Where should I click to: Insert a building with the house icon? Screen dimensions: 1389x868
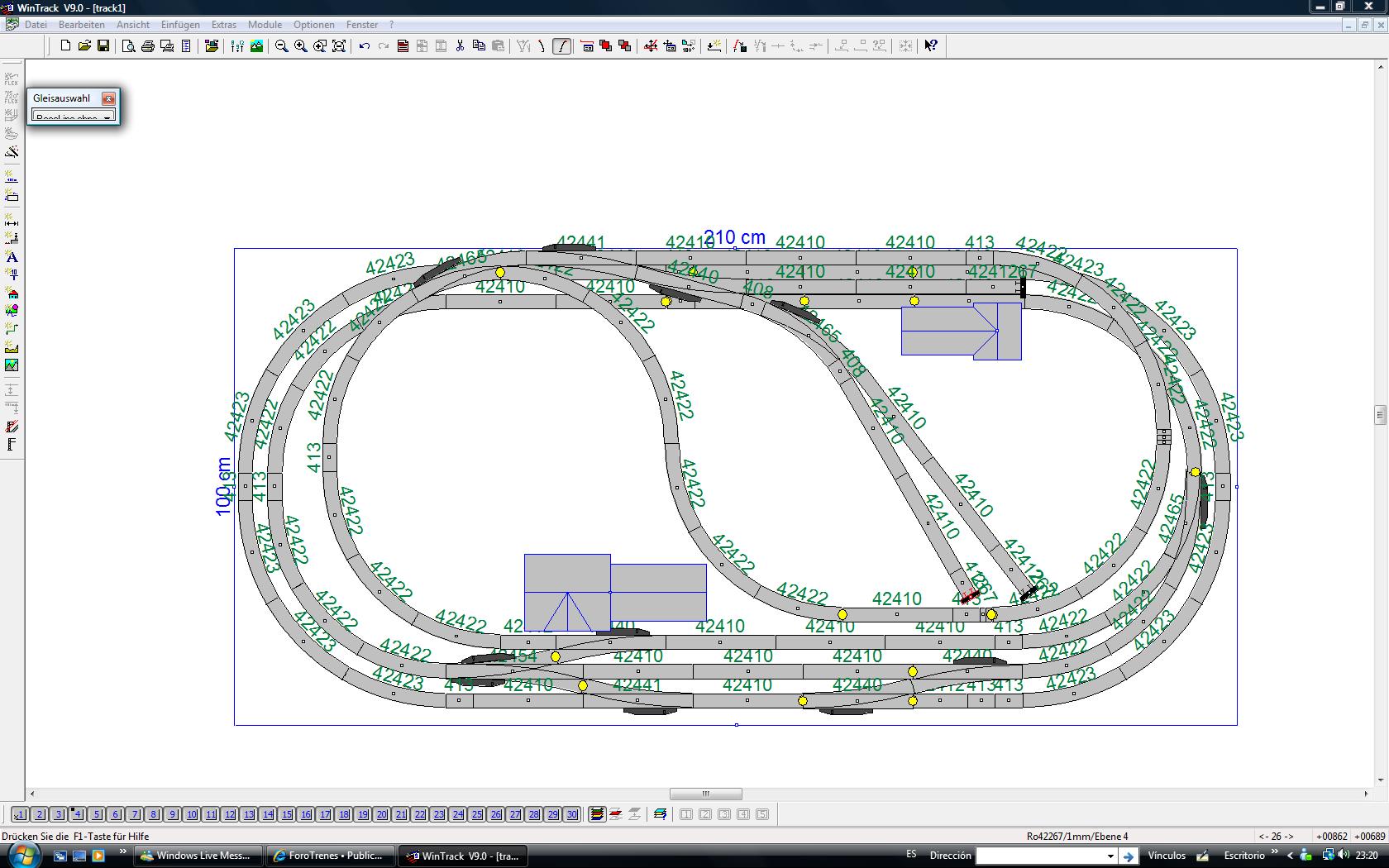[12, 293]
